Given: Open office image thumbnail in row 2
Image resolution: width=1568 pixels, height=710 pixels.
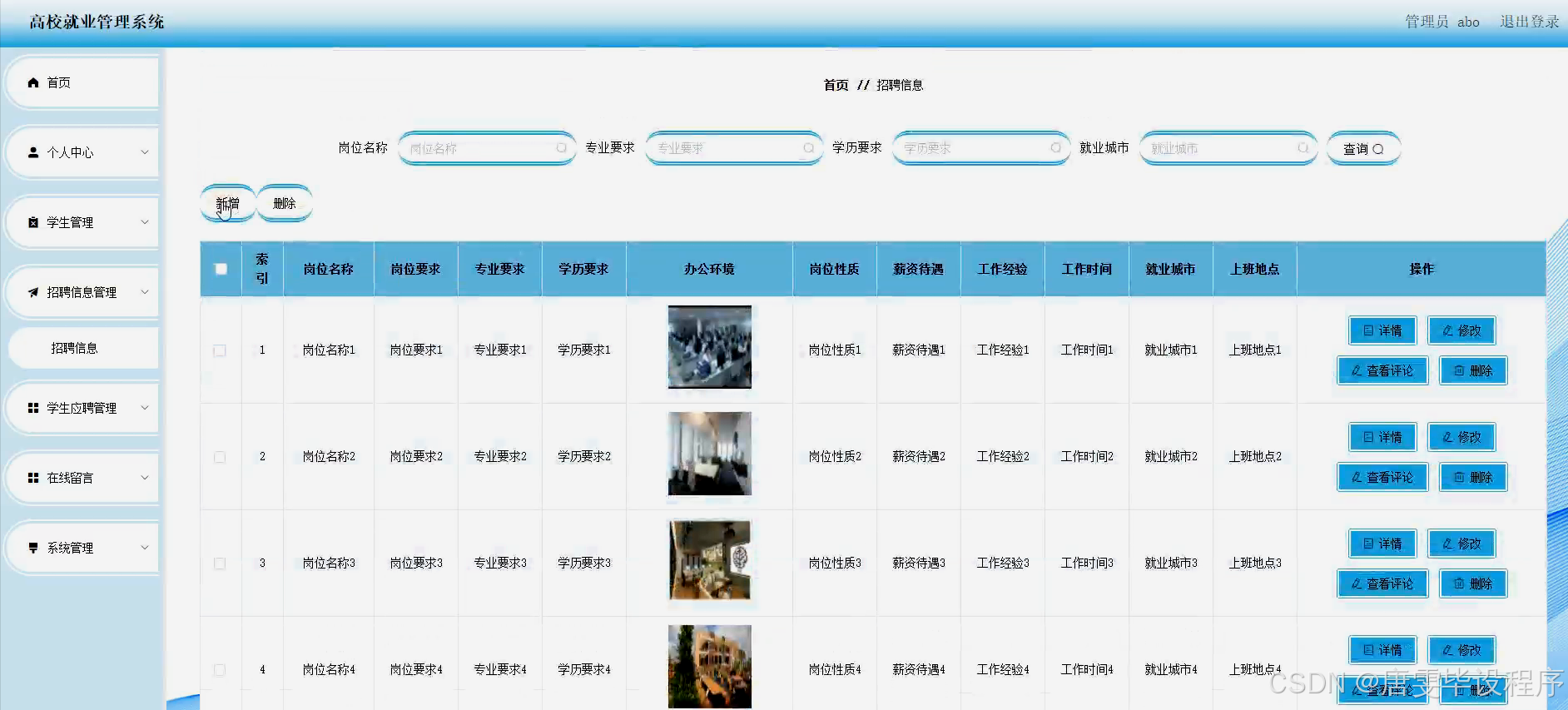Looking at the screenshot, I should pos(710,454).
